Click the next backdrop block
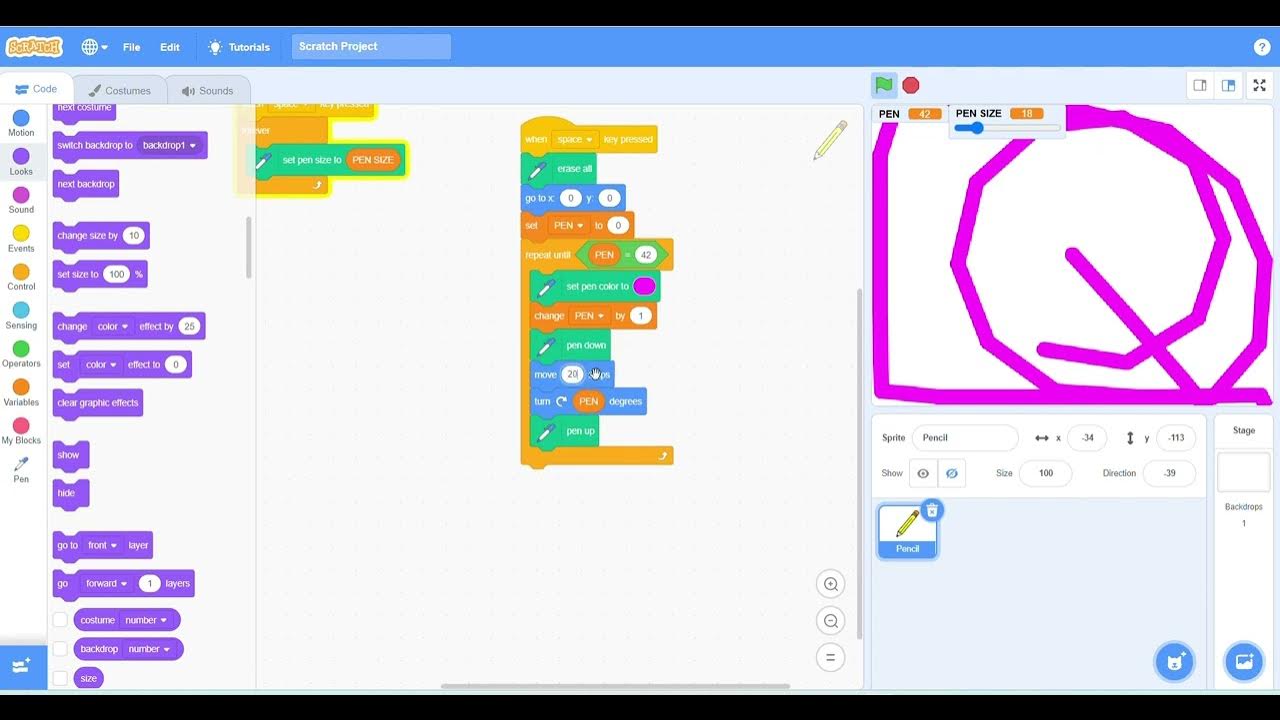 pos(86,185)
